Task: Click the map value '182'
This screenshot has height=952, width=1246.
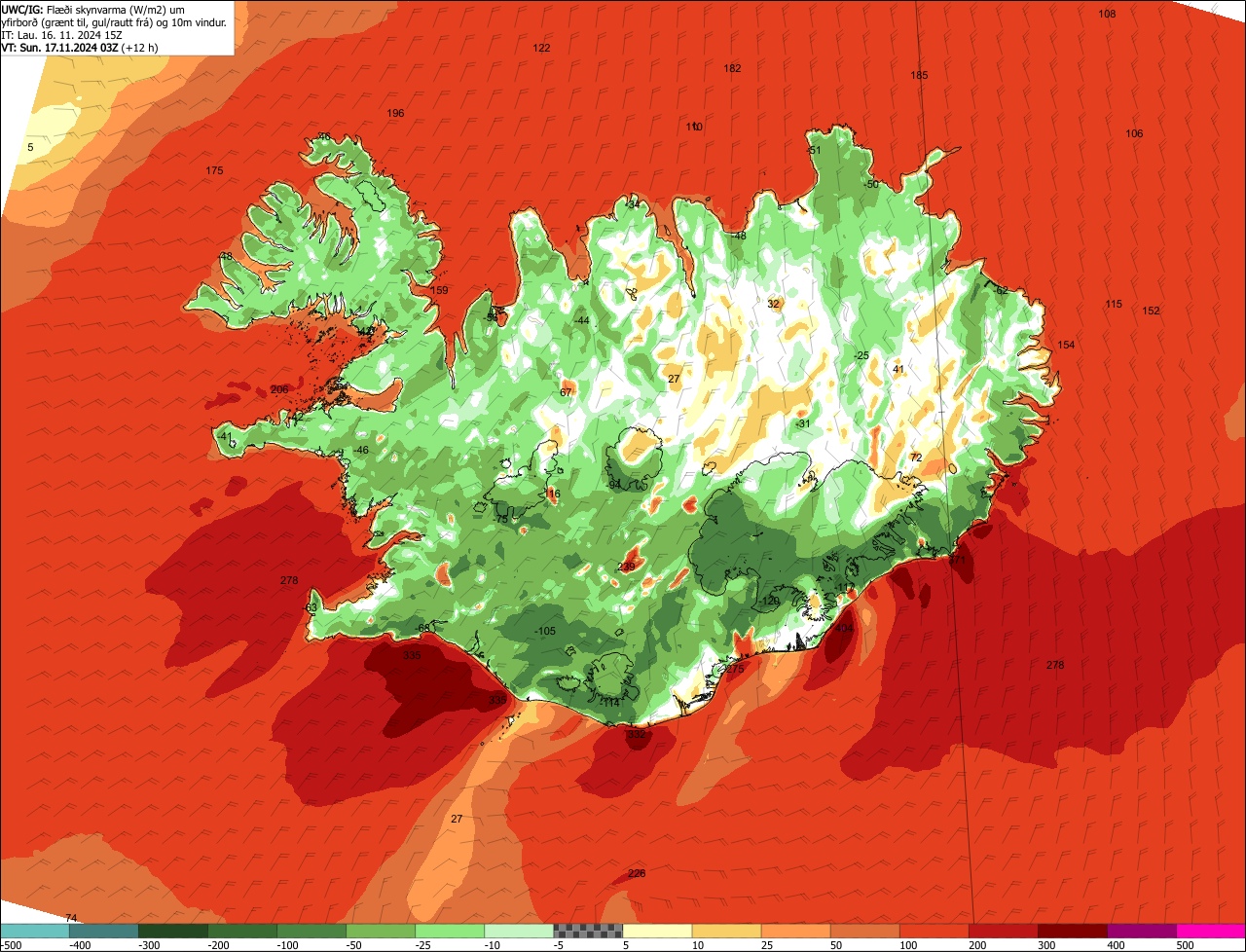Action: point(732,68)
